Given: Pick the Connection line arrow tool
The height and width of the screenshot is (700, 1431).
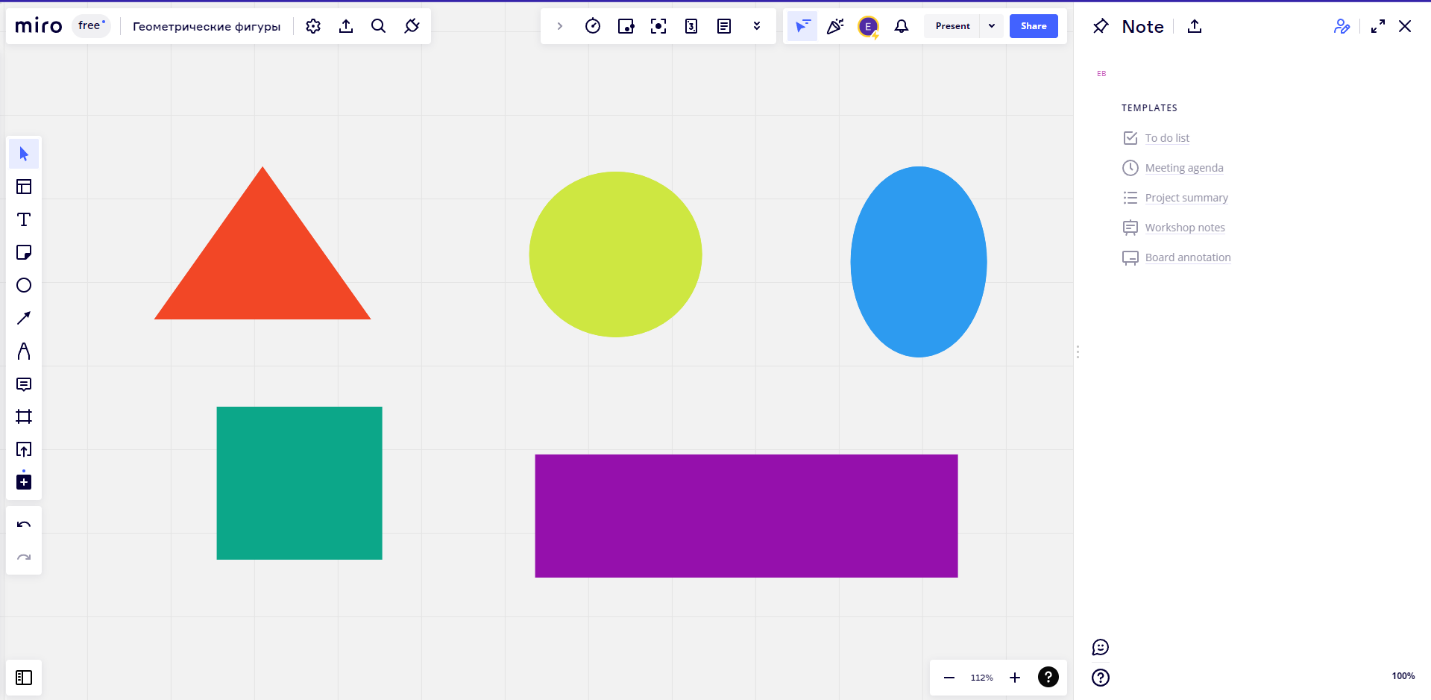Looking at the screenshot, I should [x=24, y=318].
